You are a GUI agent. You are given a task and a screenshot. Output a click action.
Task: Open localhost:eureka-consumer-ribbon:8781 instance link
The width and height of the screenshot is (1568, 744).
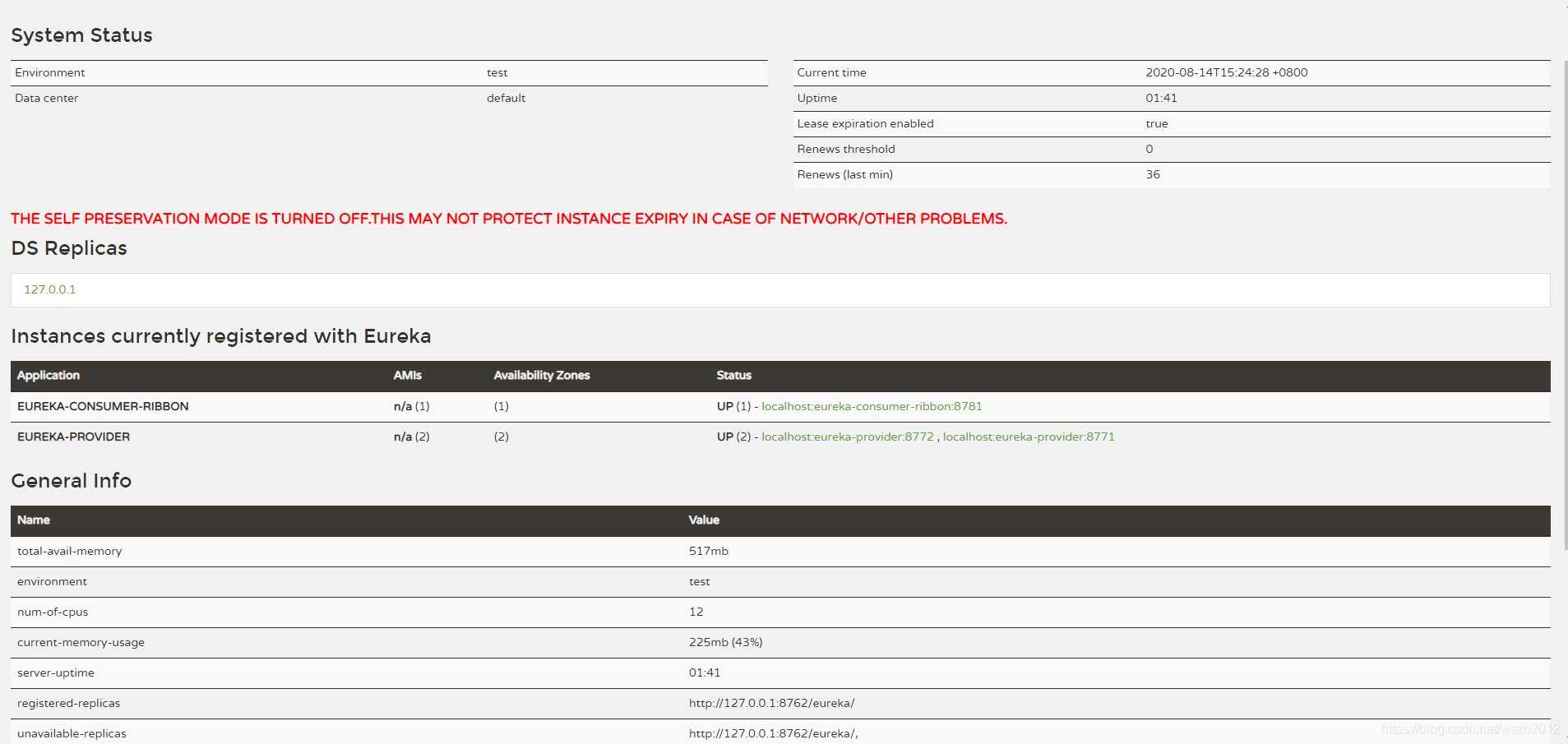tap(872, 406)
